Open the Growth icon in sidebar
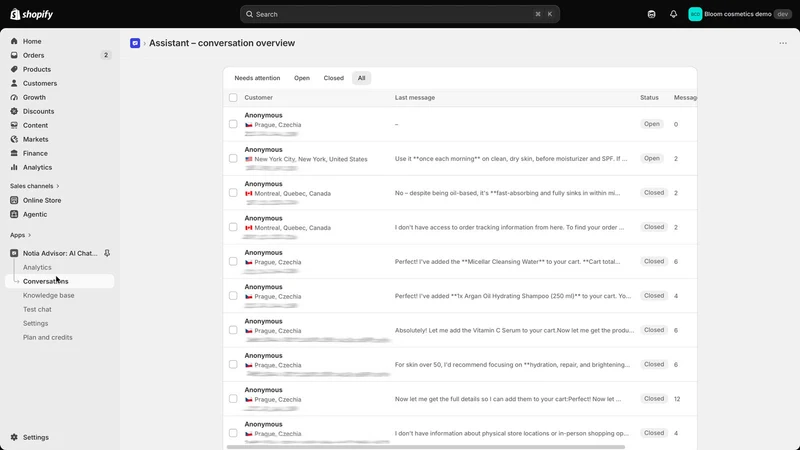The width and height of the screenshot is (800, 450). click(x=14, y=97)
